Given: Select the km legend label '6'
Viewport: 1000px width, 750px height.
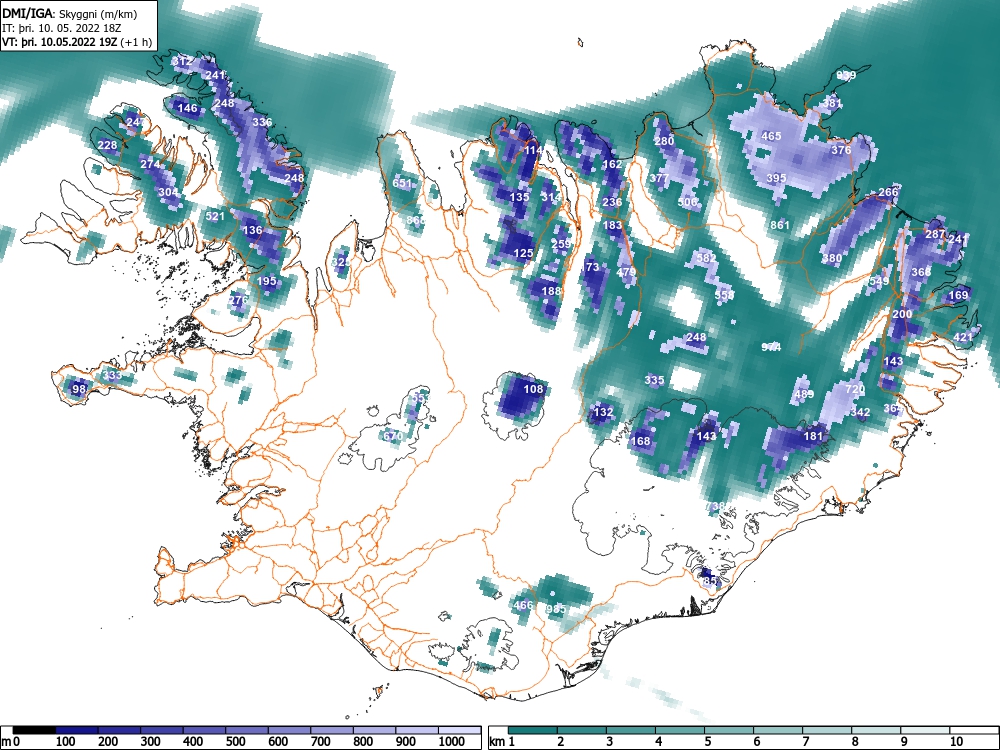Looking at the screenshot, I should tap(756, 742).
